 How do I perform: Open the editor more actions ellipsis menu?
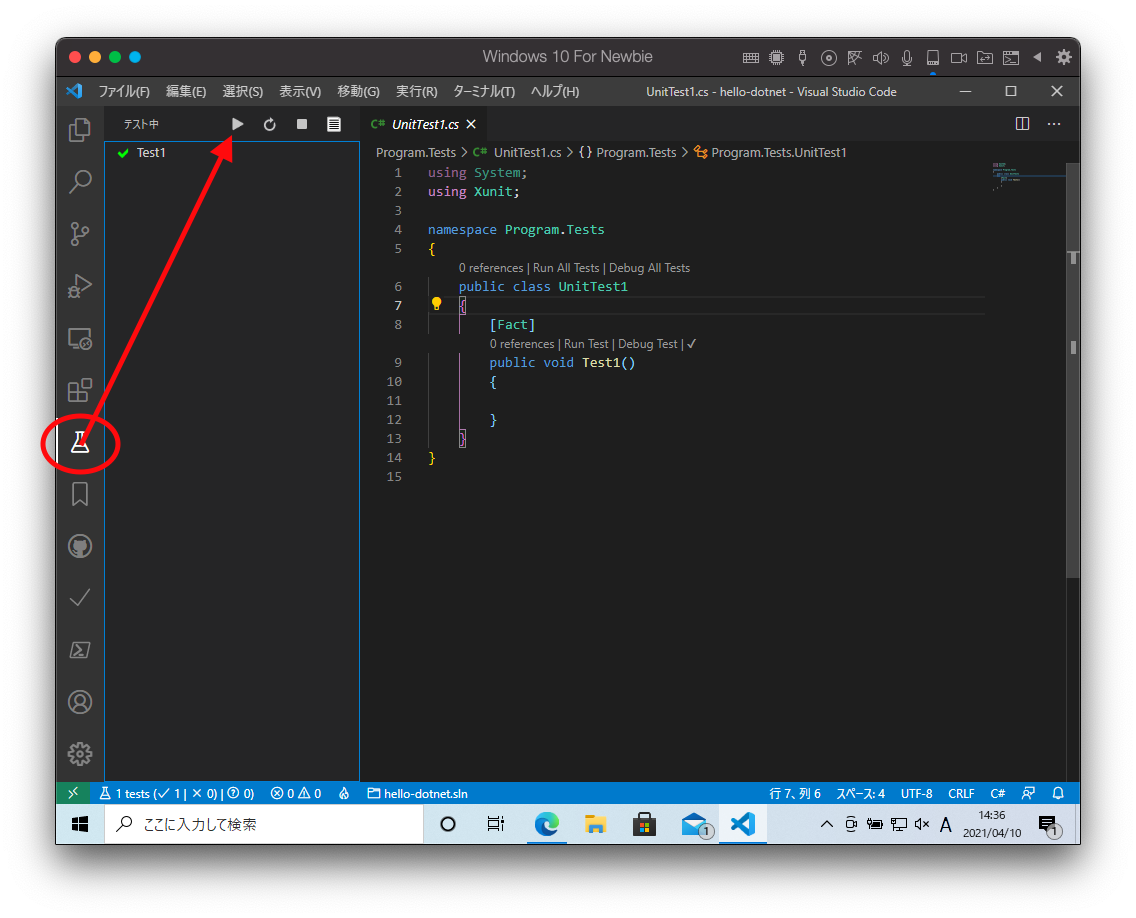click(1054, 124)
